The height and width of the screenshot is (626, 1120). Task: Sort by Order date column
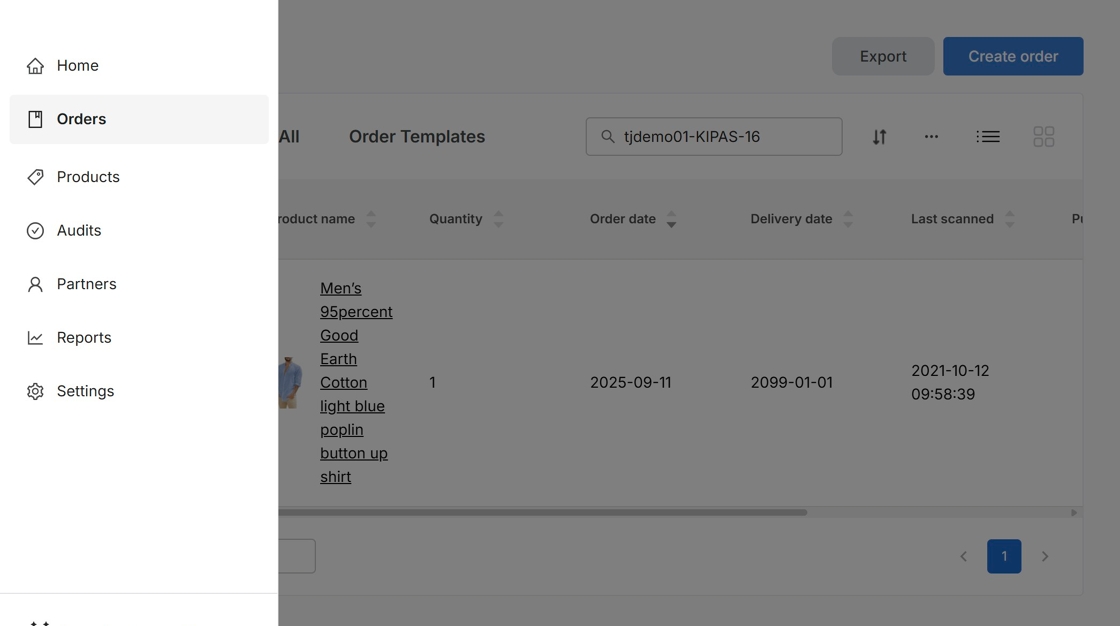pos(671,219)
